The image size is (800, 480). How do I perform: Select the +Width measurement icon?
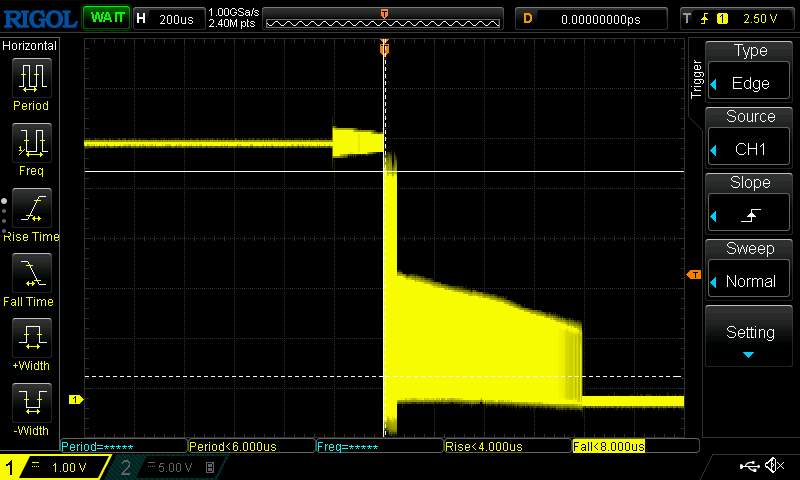coord(31,343)
